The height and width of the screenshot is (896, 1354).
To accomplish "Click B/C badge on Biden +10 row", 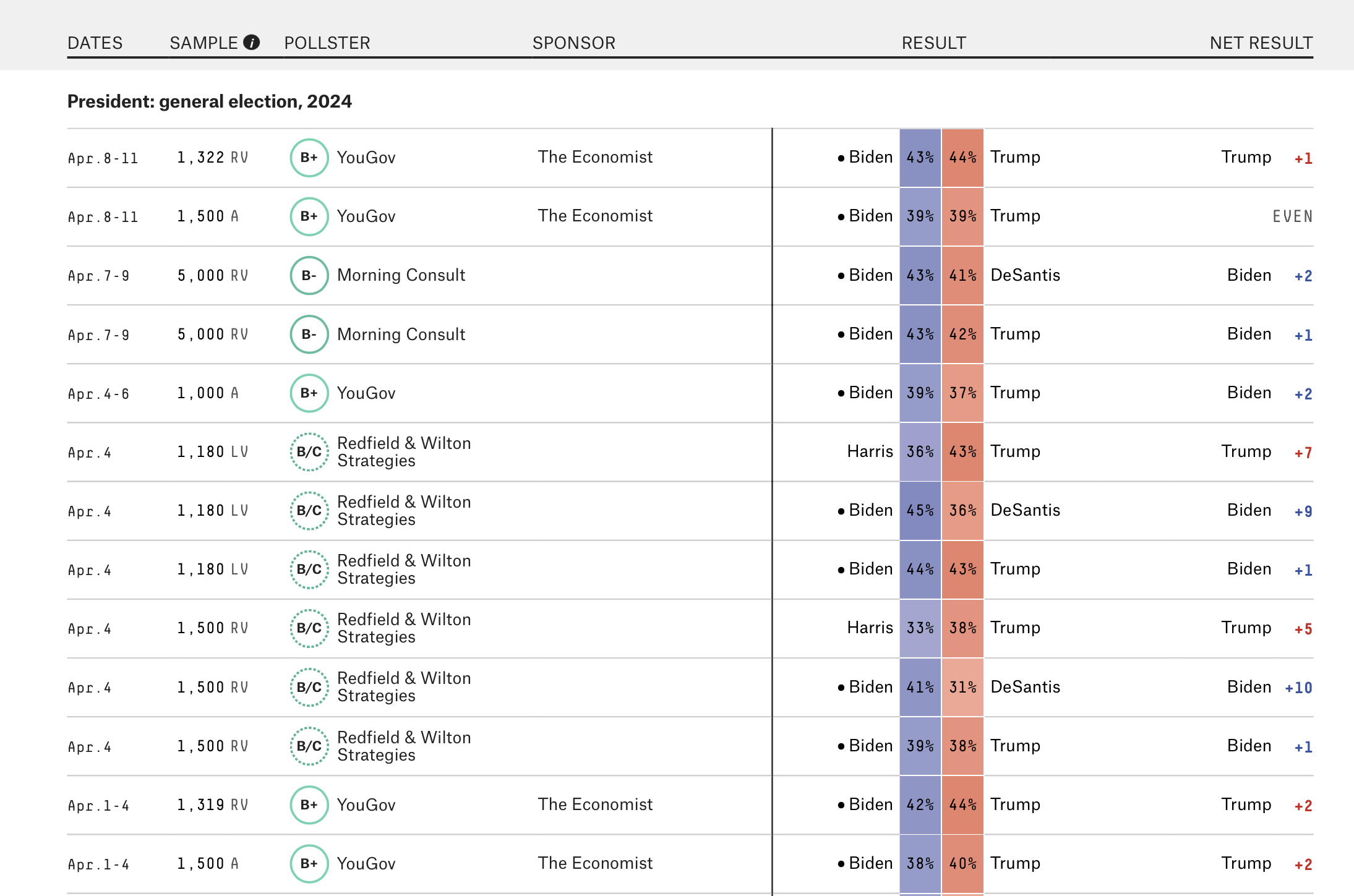I will [x=309, y=687].
